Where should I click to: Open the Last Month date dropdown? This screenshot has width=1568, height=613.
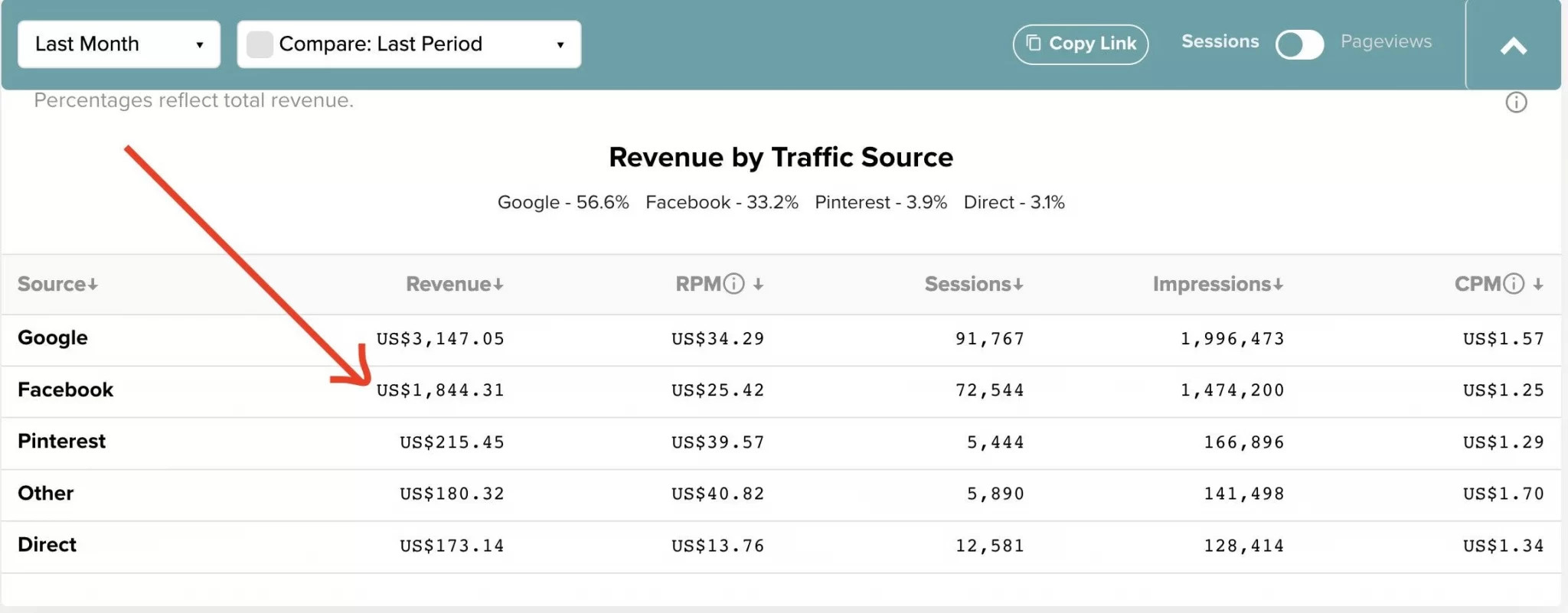119,44
